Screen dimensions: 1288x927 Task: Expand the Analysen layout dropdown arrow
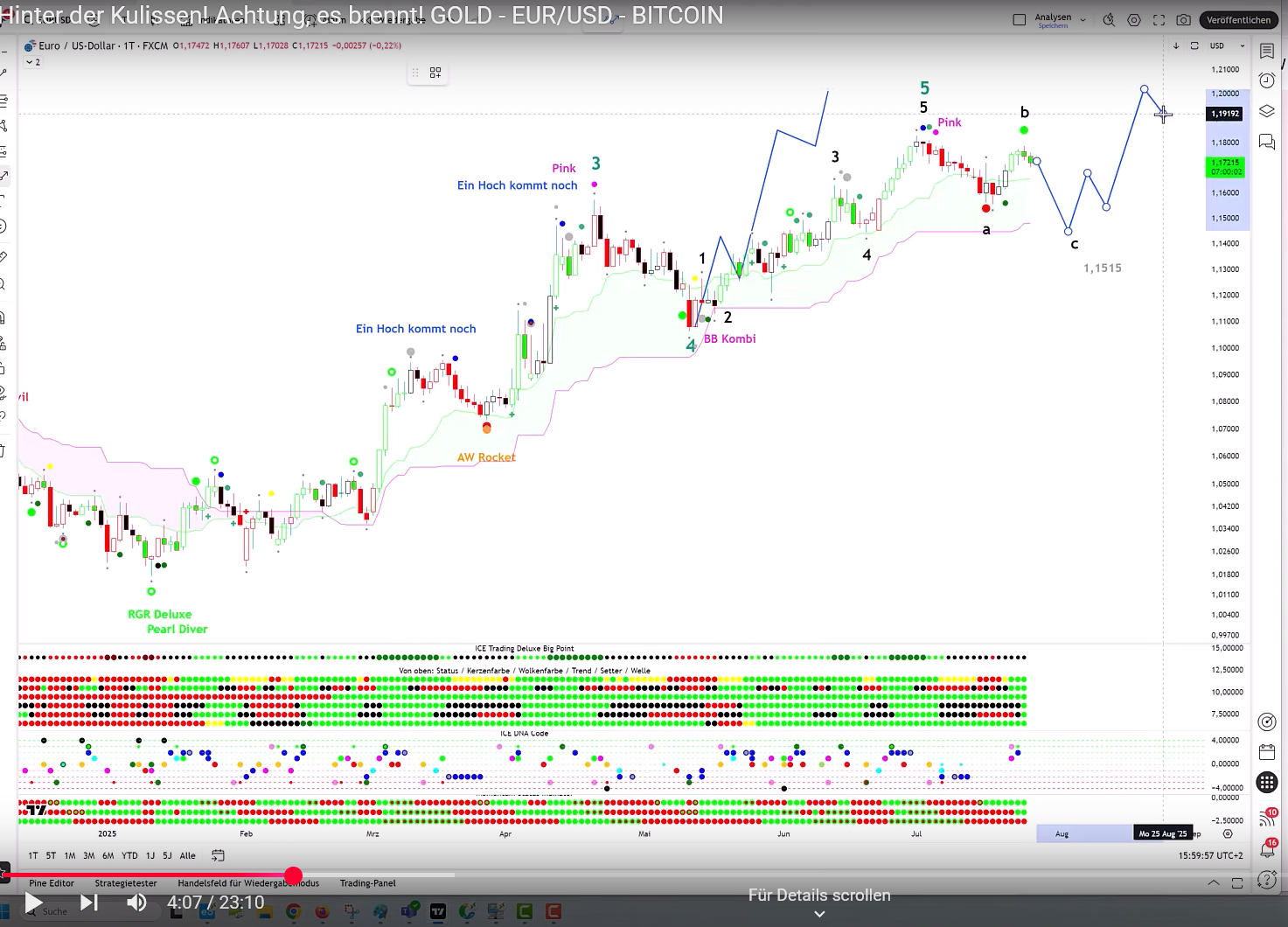pyautogui.click(x=1083, y=20)
